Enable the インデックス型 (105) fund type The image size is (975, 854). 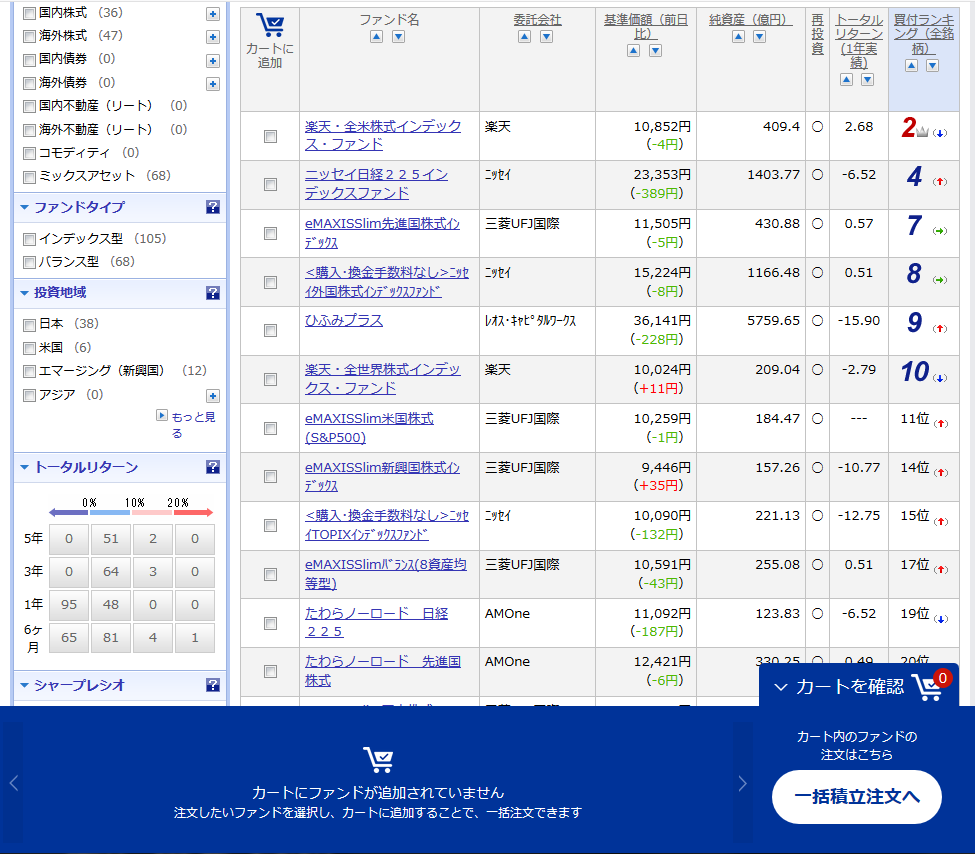(x=29, y=239)
